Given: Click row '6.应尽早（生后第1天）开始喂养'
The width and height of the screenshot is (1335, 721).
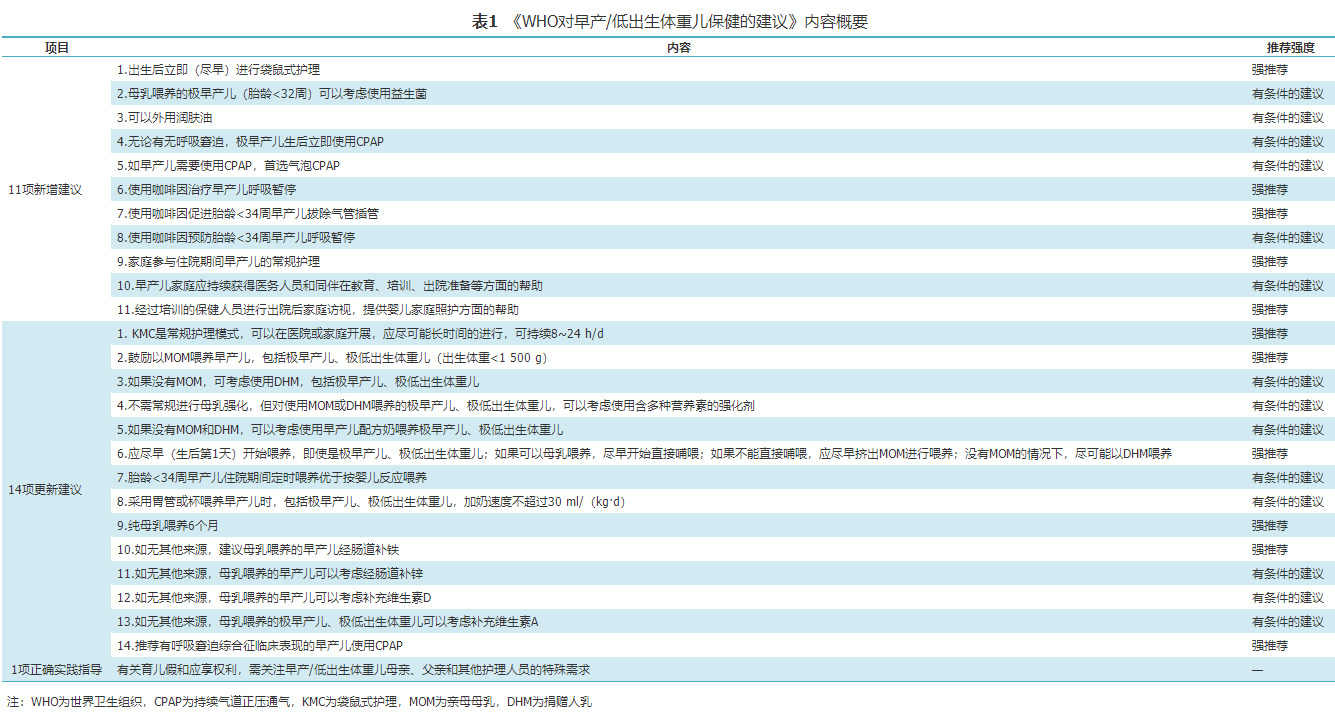Looking at the screenshot, I should (x=644, y=454).
